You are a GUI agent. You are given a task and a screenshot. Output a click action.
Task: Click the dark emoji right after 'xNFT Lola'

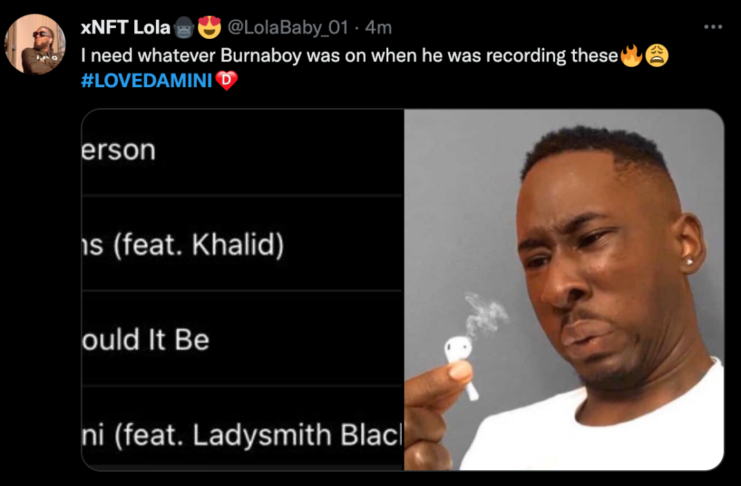pos(185,27)
